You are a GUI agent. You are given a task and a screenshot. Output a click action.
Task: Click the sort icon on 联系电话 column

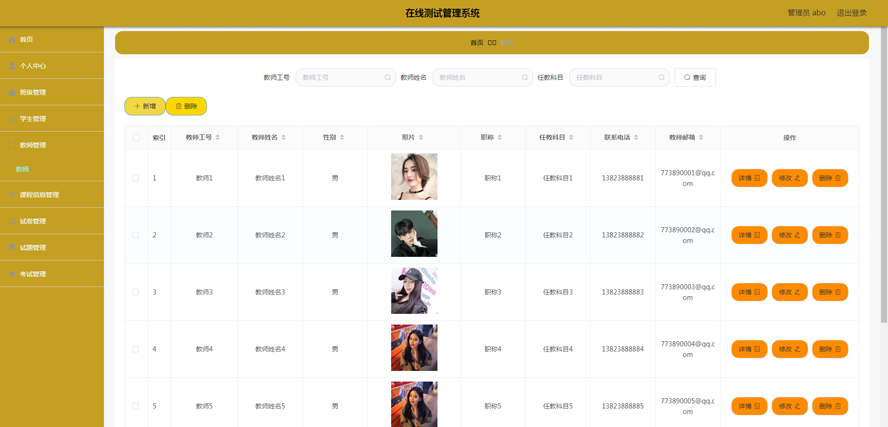[636, 138]
